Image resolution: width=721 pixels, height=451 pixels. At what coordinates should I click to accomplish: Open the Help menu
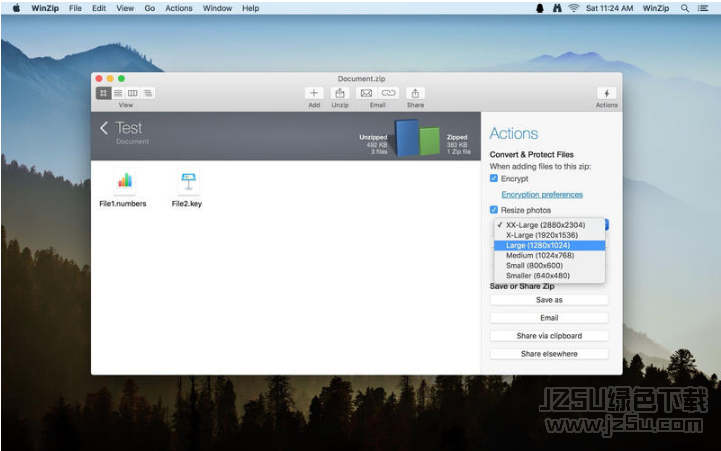251,8
